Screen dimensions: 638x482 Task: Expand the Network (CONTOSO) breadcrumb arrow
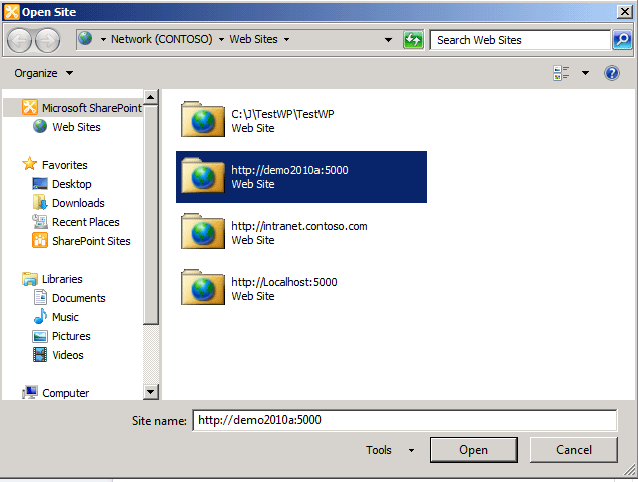[x=221, y=39]
